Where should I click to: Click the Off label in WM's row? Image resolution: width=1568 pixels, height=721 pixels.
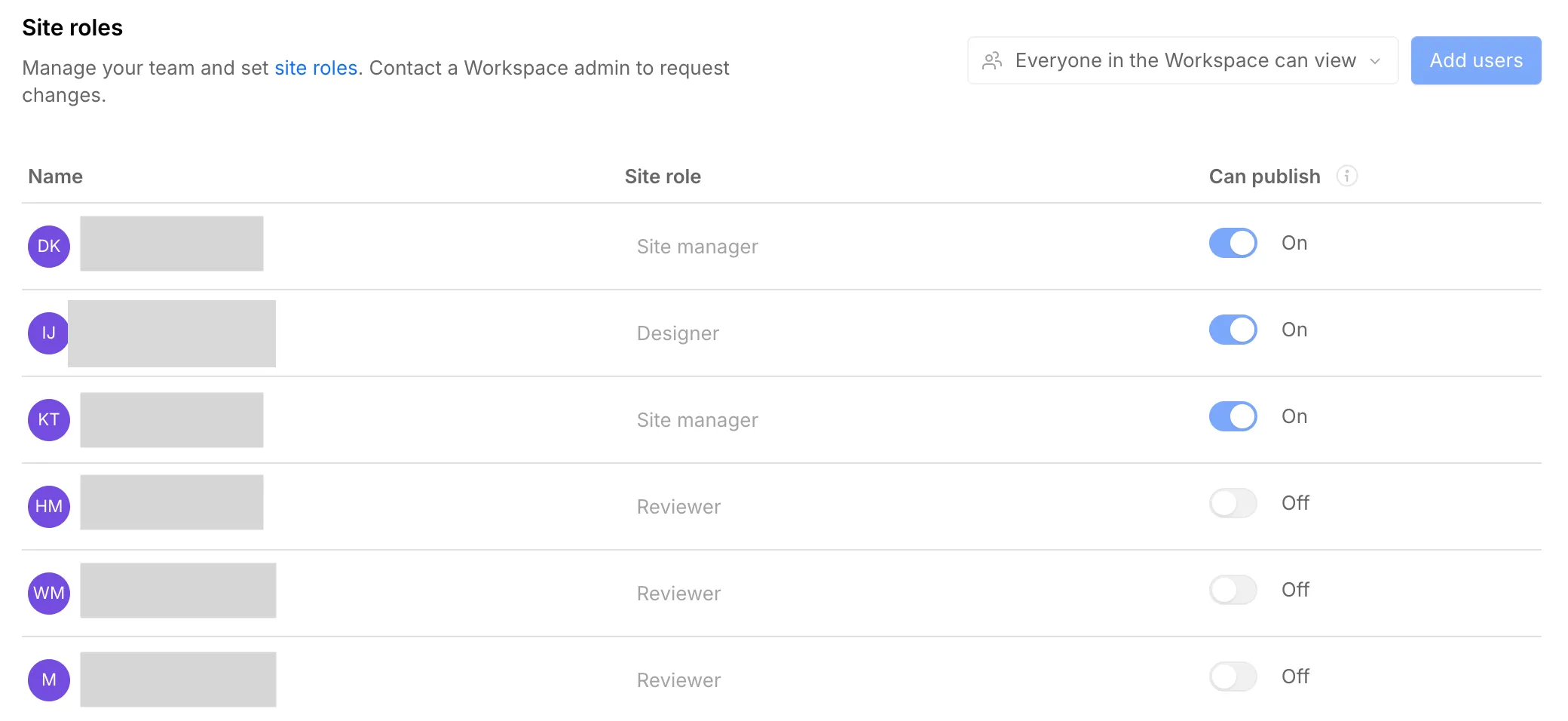click(x=1295, y=590)
